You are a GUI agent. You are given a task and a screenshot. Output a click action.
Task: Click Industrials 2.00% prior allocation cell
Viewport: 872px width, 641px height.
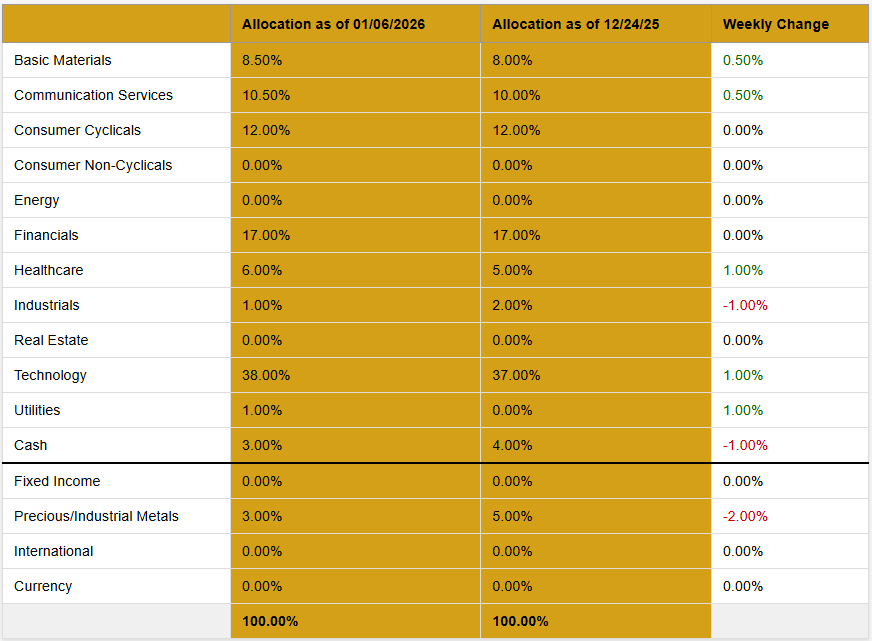click(x=596, y=305)
